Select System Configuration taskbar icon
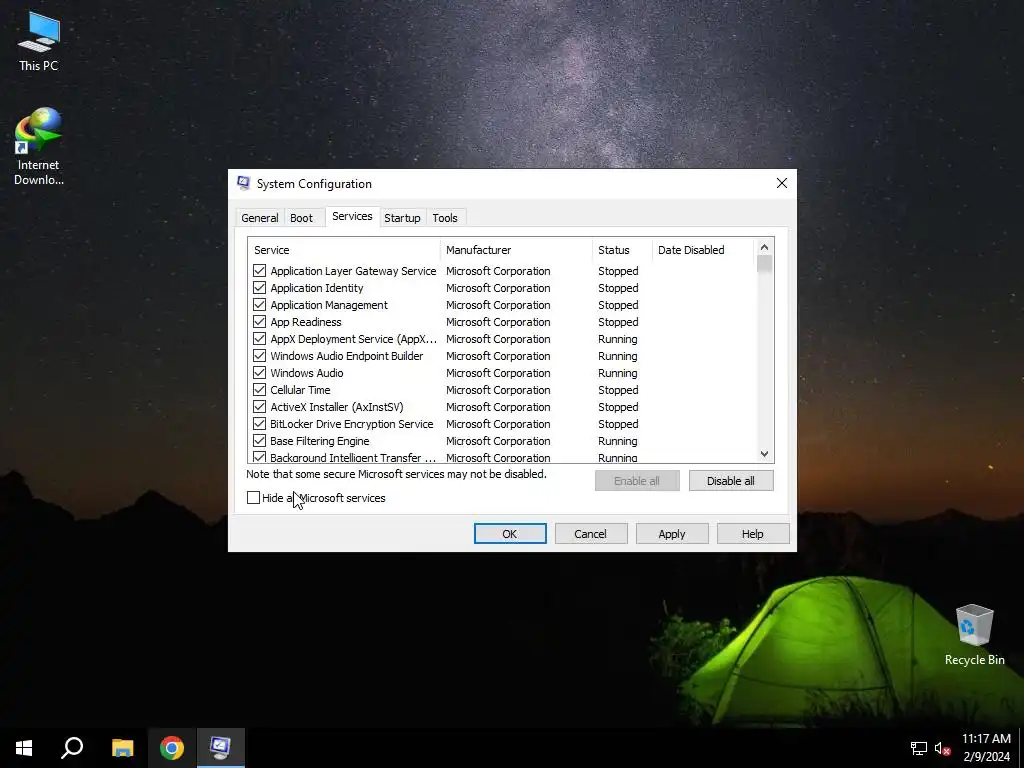This screenshot has height=768, width=1024. tap(221, 748)
